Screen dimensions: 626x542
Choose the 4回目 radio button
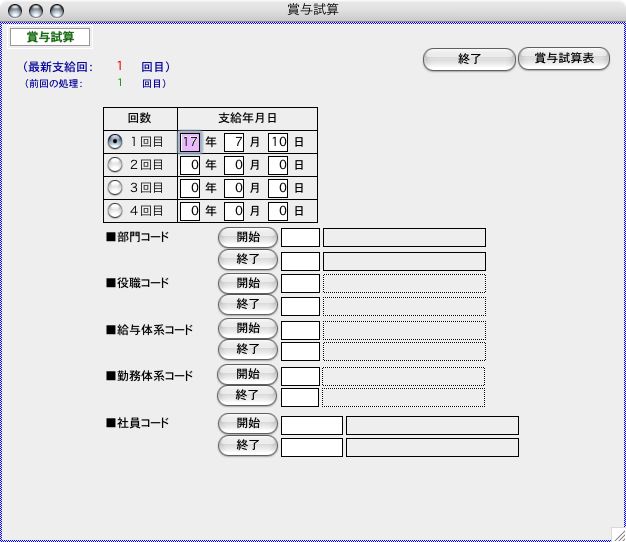click(115, 210)
